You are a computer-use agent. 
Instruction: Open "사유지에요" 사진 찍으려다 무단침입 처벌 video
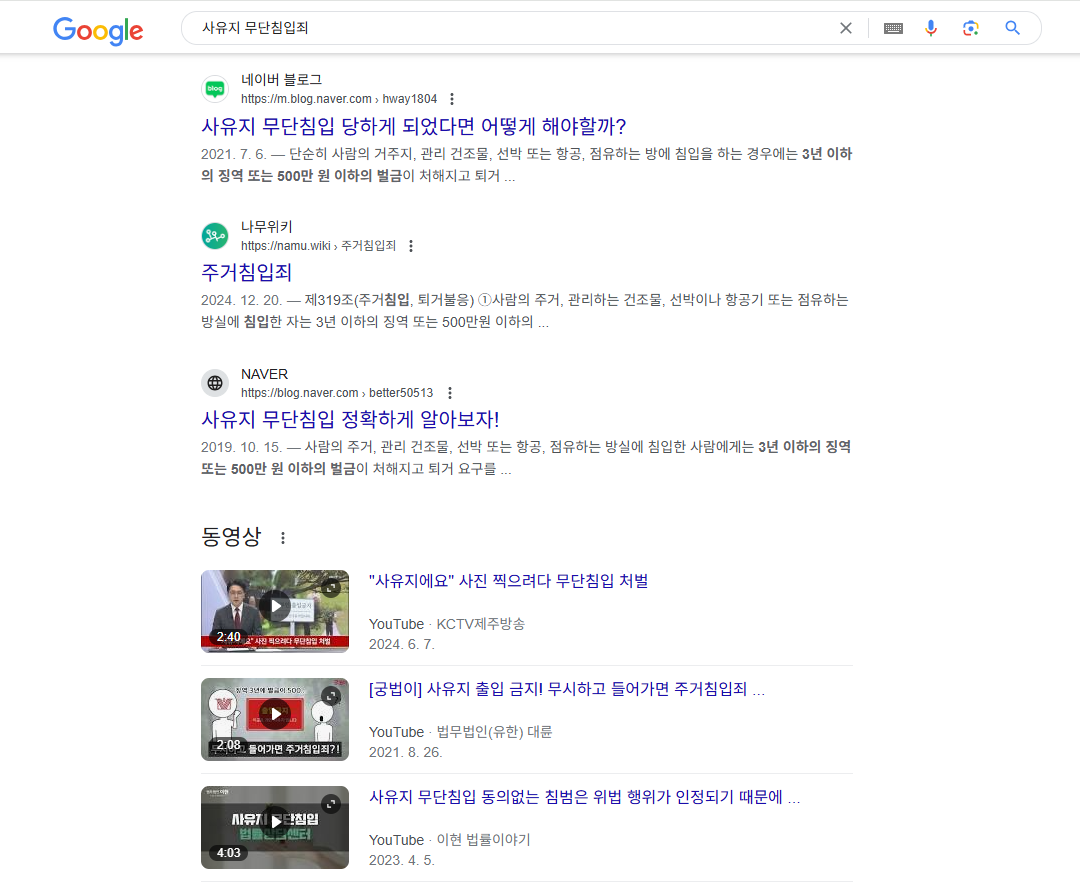508,581
